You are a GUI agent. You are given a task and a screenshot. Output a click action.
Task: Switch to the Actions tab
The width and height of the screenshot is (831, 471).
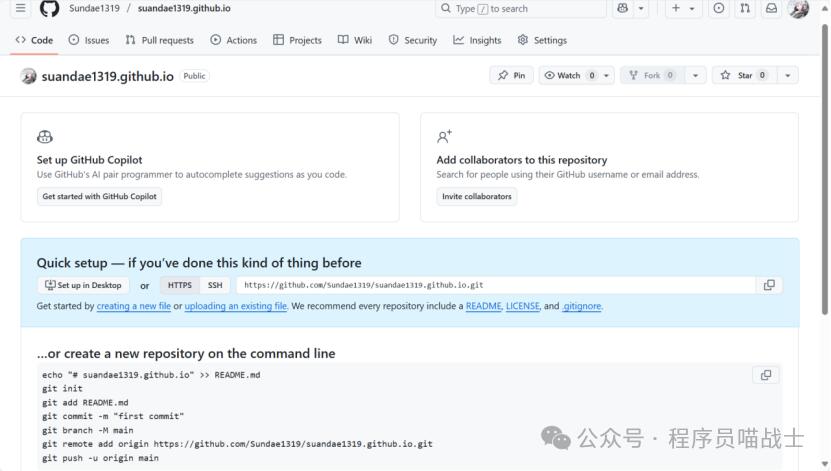pyautogui.click(x=233, y=40)
